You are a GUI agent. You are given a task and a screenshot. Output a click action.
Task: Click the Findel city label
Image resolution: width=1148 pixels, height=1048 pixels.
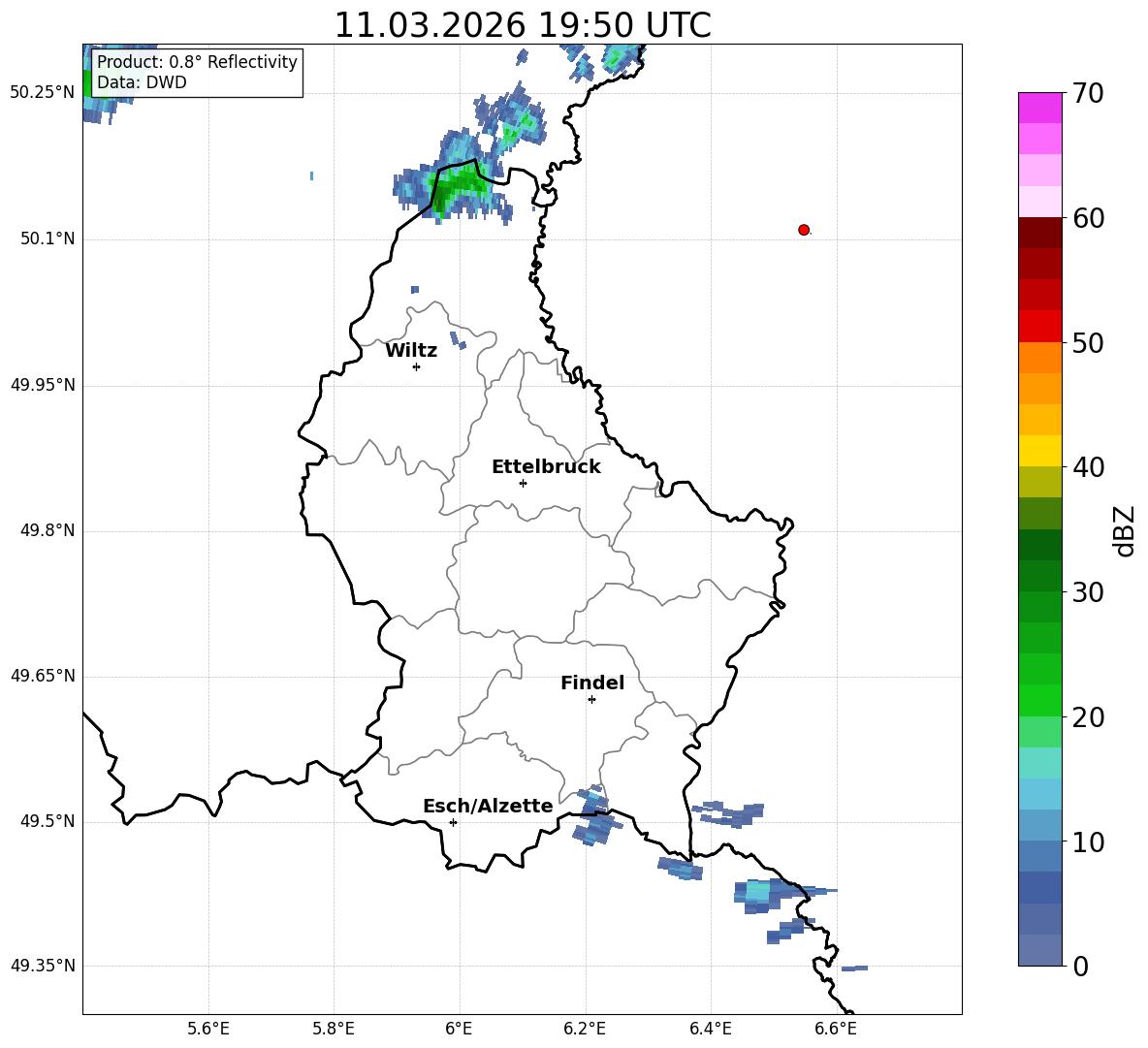[x=592, y=683]
